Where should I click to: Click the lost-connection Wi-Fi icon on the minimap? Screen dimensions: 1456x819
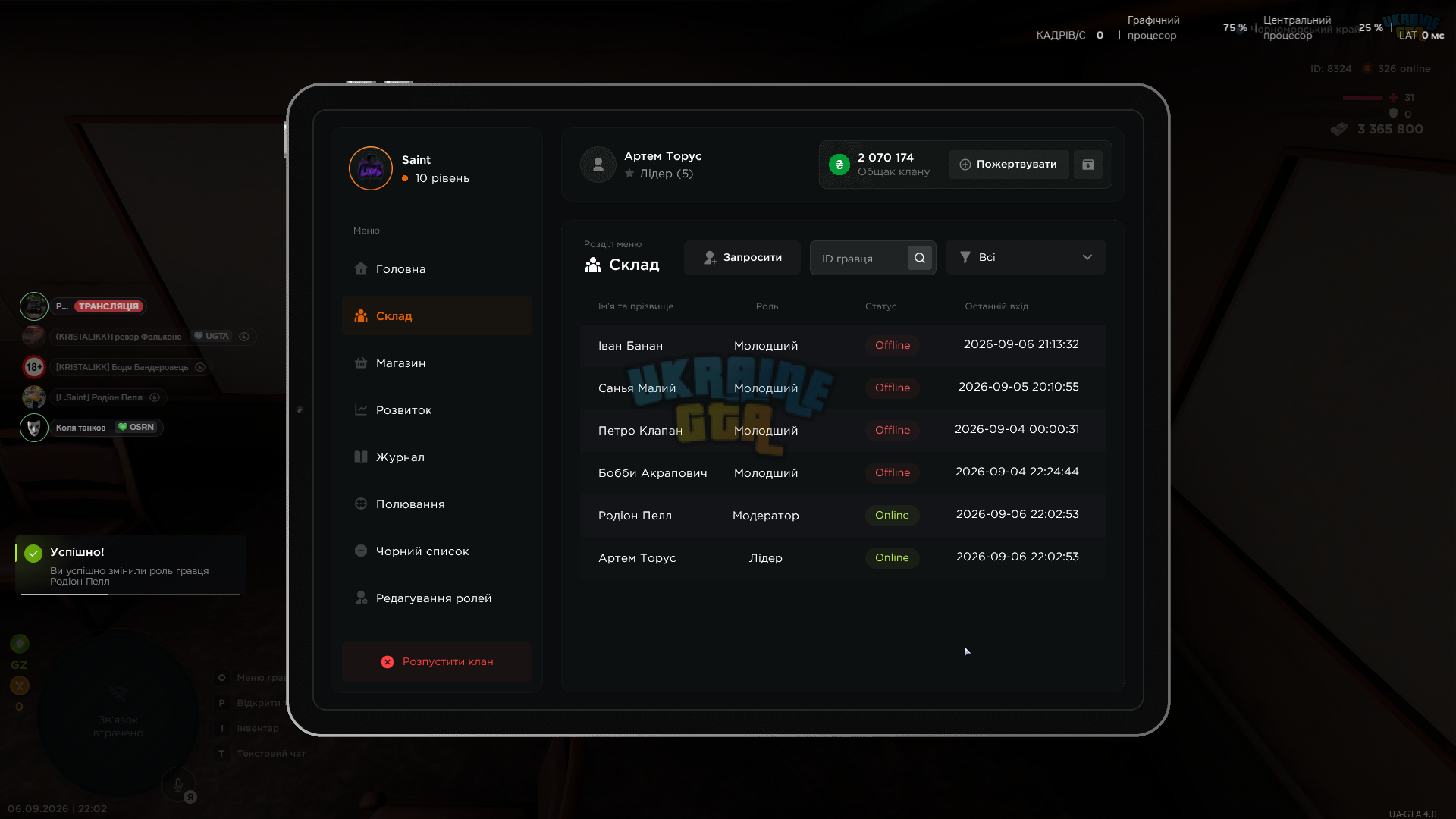coord(118,694)
